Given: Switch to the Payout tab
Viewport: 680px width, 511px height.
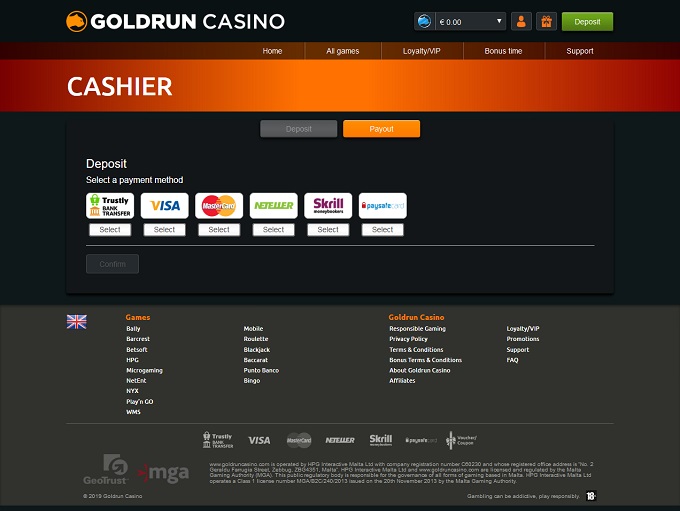Looking at the screenshot, I should click(381, 129).
